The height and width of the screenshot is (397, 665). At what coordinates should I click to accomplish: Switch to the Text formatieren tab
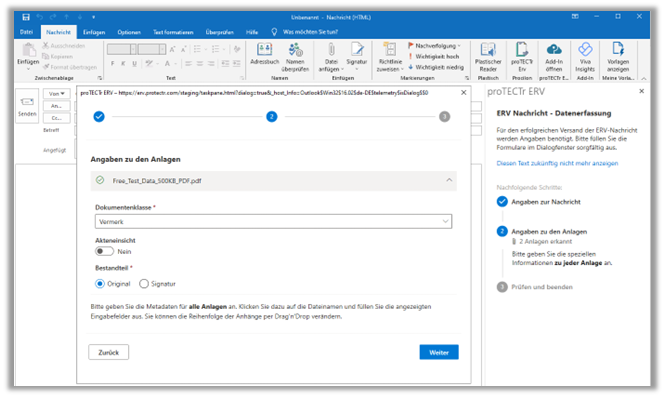click(173, 32)
